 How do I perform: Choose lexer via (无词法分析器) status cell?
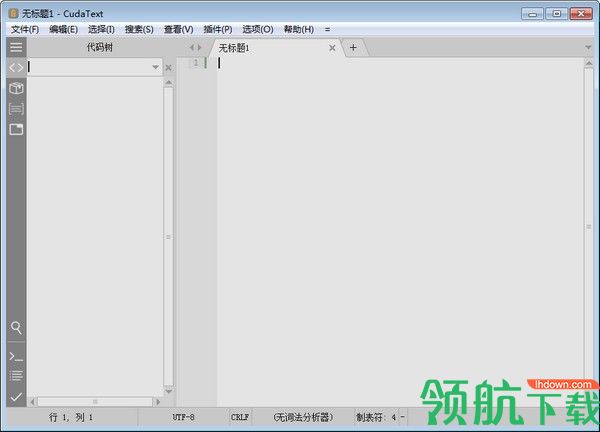click(x=303, y=417)
